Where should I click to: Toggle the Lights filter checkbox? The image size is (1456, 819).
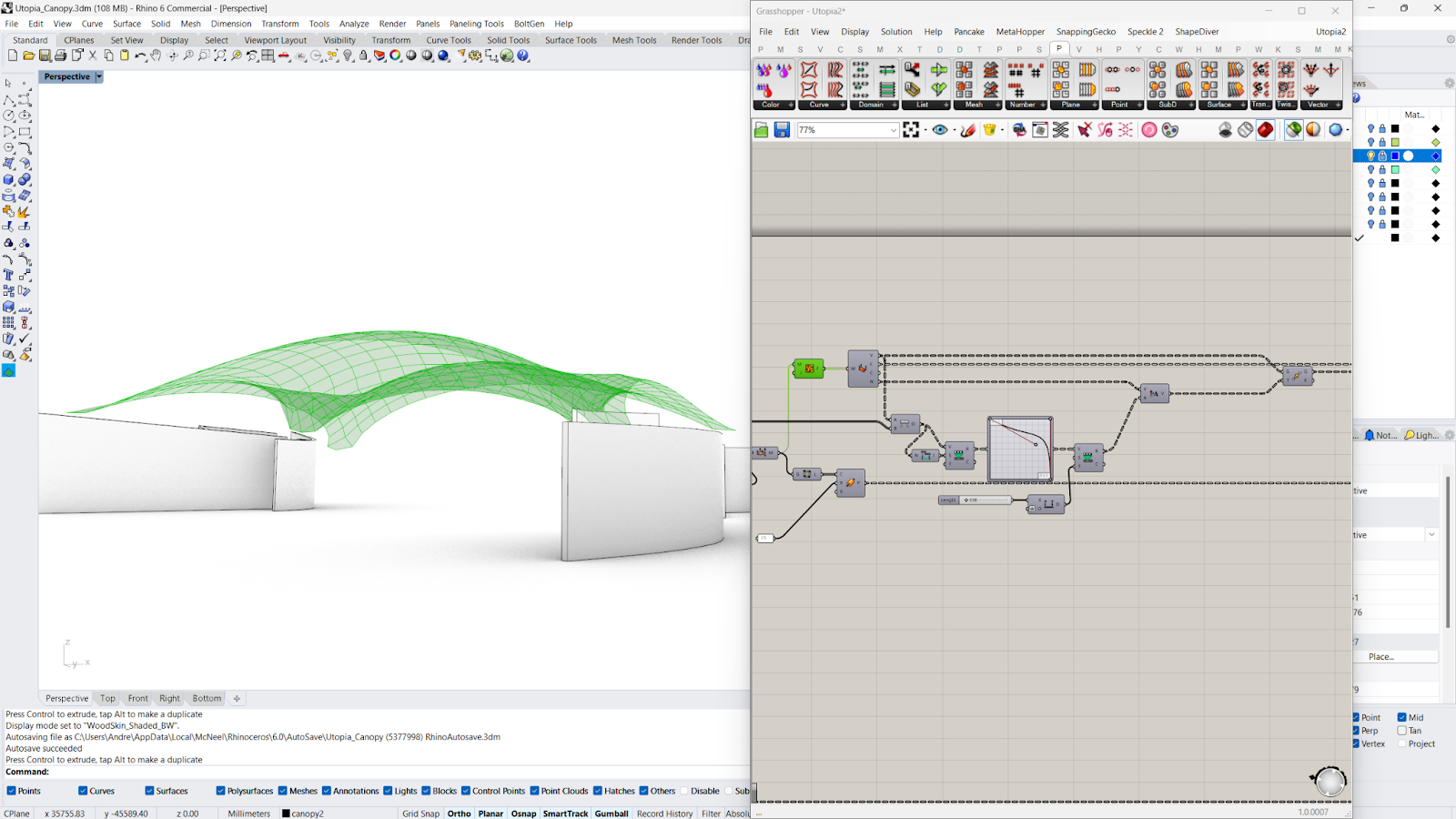pos(389,791)
